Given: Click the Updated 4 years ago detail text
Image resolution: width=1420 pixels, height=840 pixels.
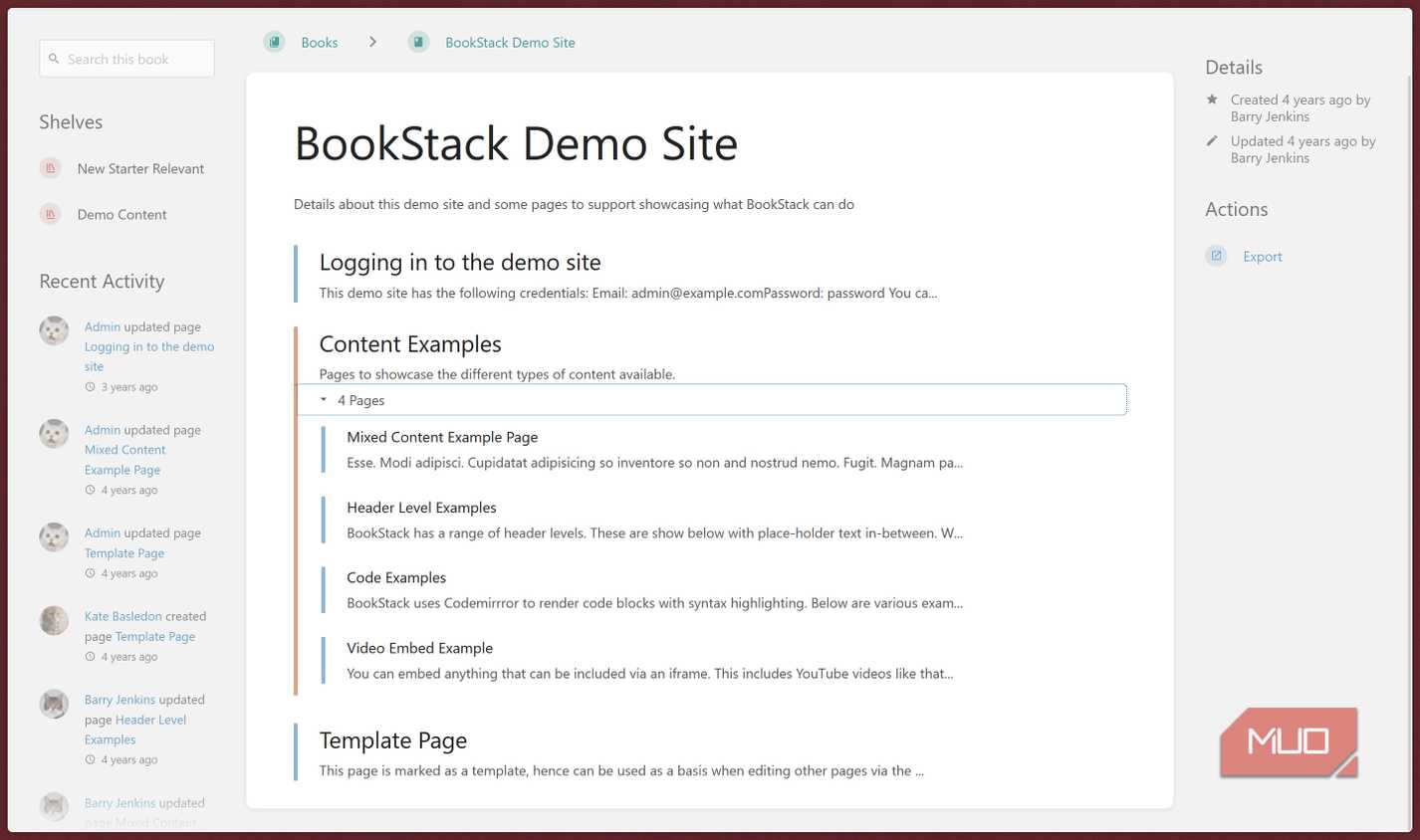Looking at the screenshot, I should point(1302,149).
